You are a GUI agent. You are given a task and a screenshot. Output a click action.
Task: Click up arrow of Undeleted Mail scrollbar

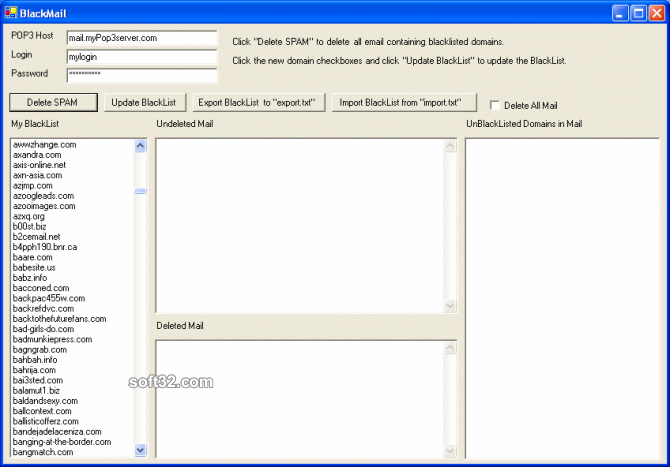[449, 146]
